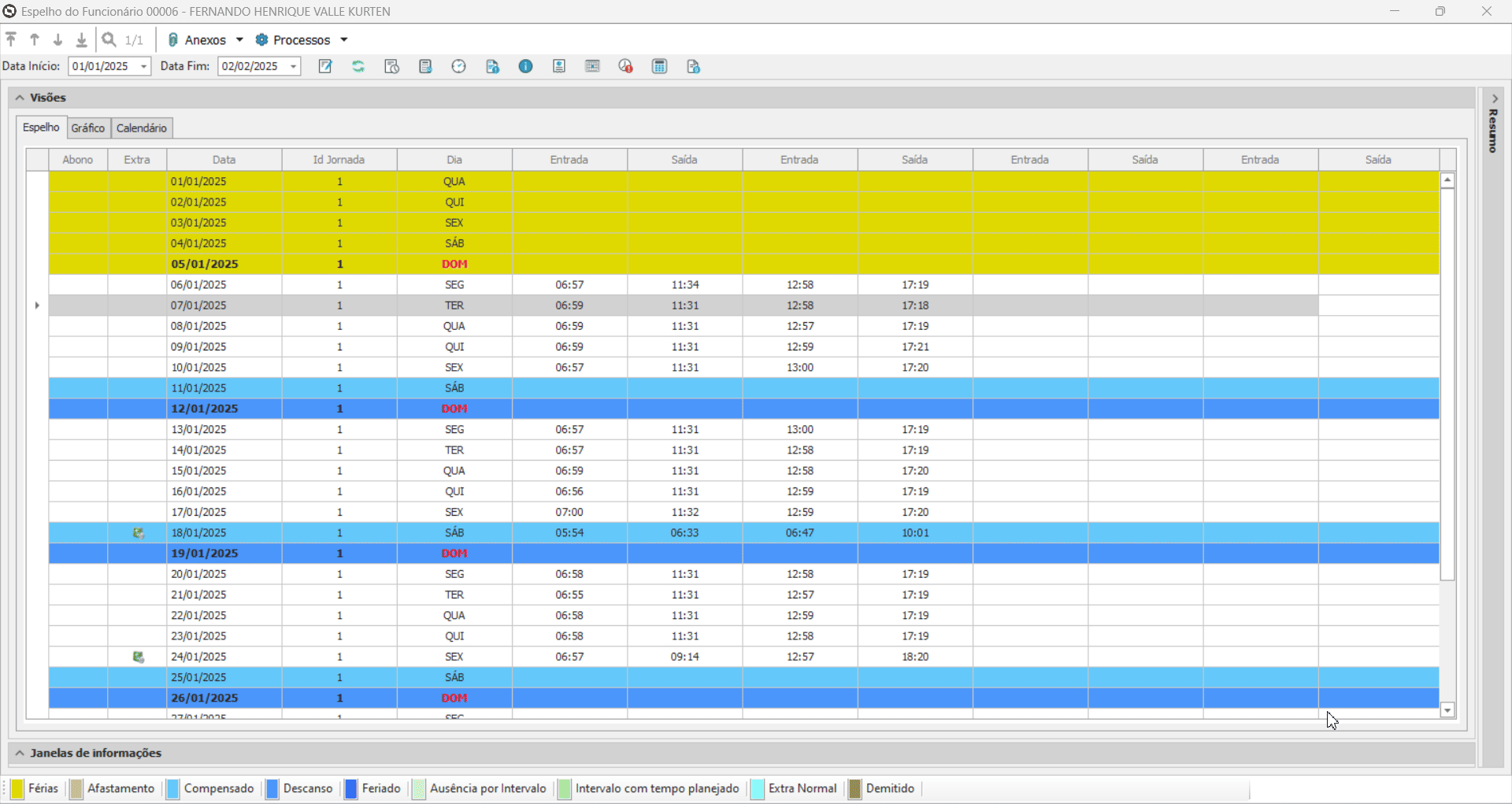
Task: Click Extra Normal cyan legend swatch
Action: (x=758, y=789)
